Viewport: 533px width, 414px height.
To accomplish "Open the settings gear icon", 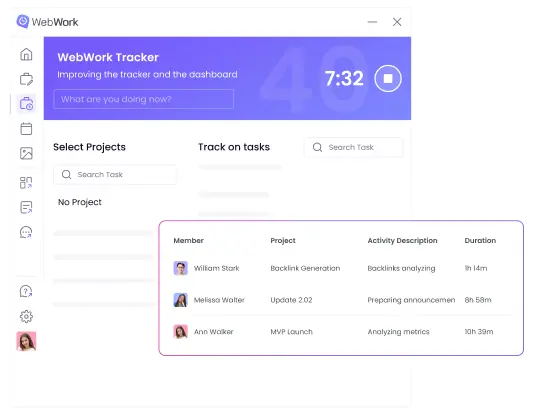I will (x=26, y=316).
